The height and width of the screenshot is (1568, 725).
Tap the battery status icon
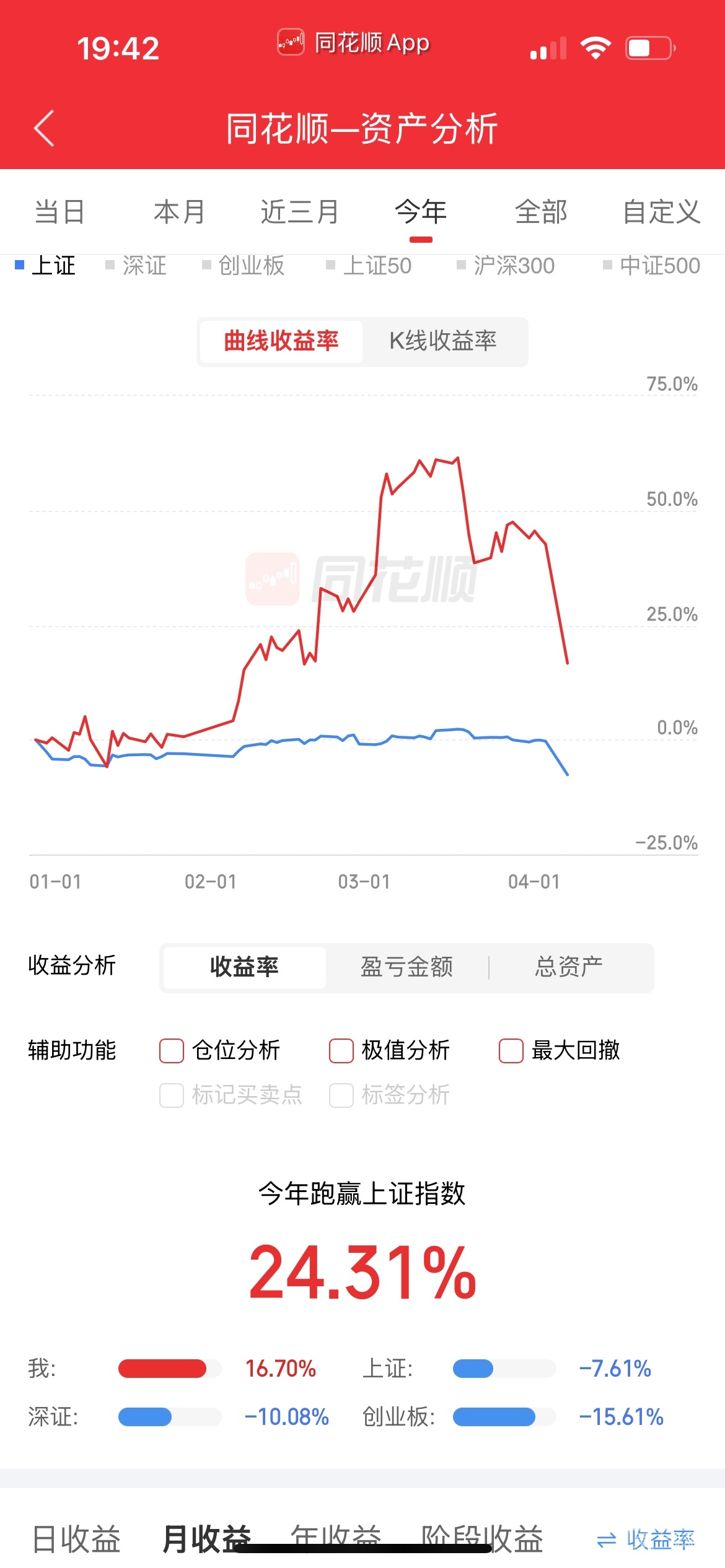(649, 48)
